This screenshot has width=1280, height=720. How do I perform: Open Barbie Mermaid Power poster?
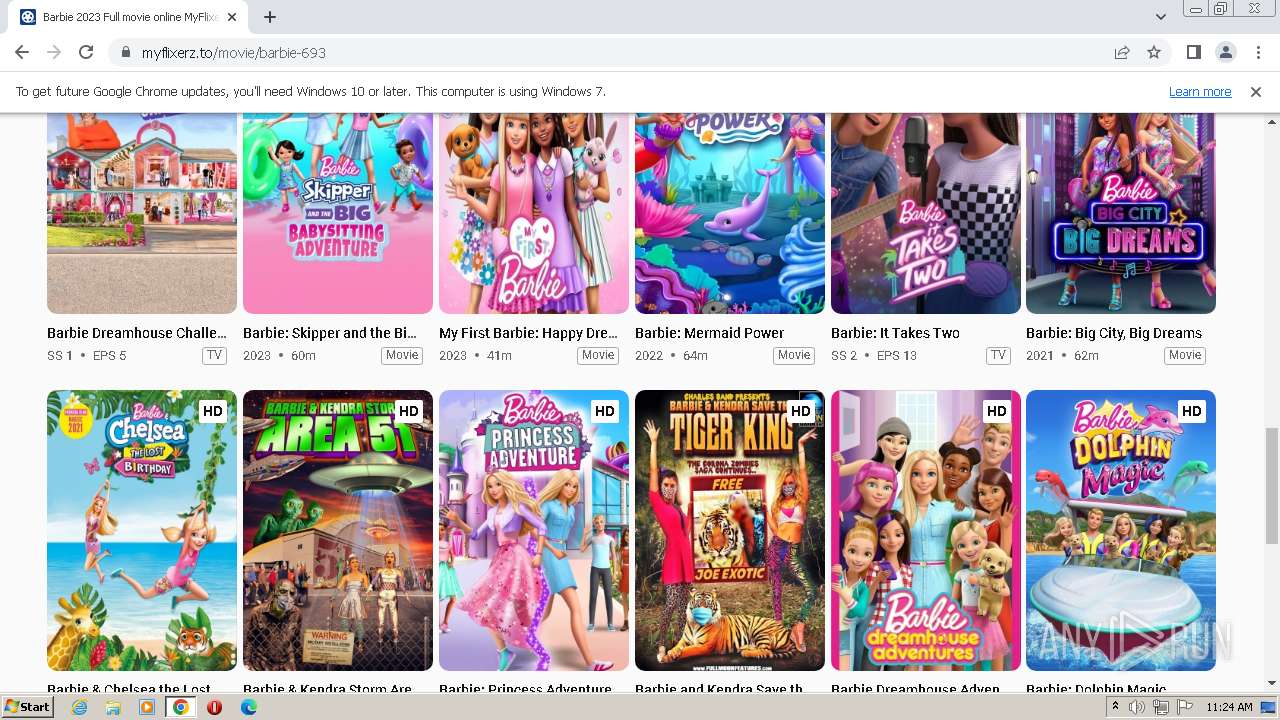(x=730, y=213)
